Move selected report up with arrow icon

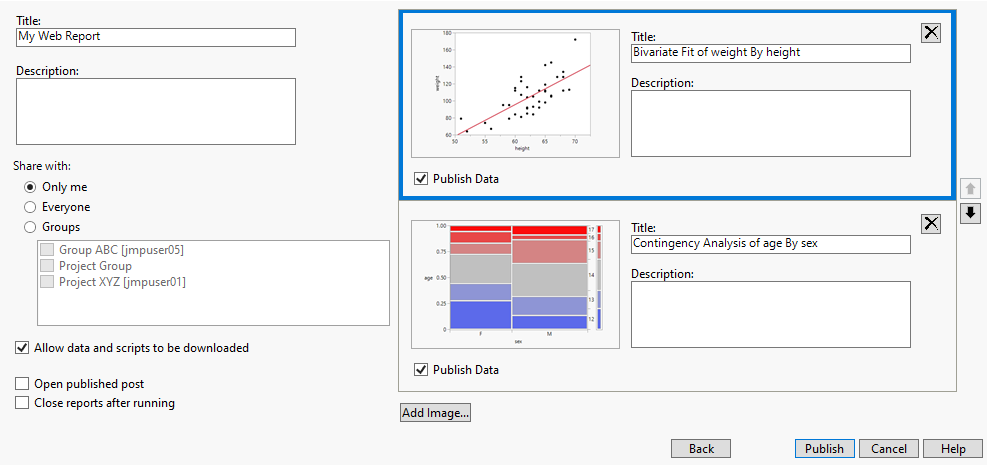(x=969, y=189)
